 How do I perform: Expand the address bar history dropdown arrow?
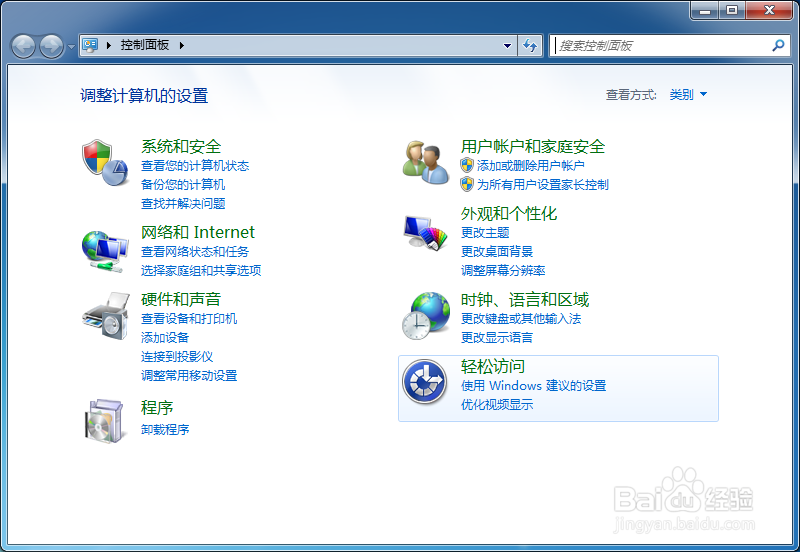click(x=507, y=46)
